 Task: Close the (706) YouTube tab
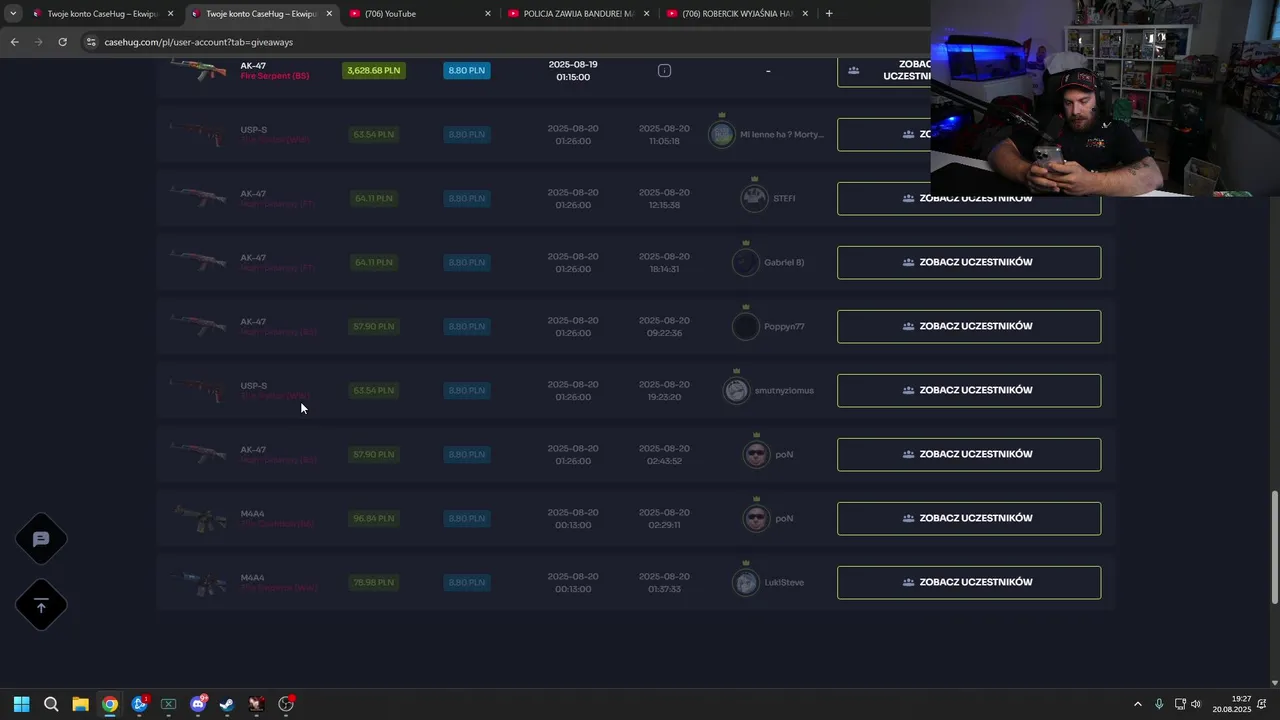[x=488, y=14]
